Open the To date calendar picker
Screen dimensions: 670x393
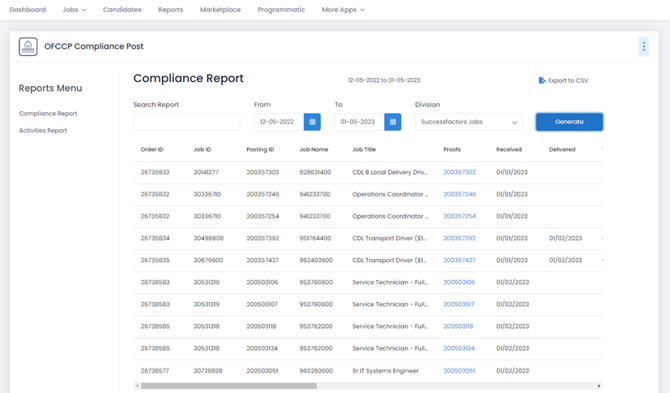[393, 122]
